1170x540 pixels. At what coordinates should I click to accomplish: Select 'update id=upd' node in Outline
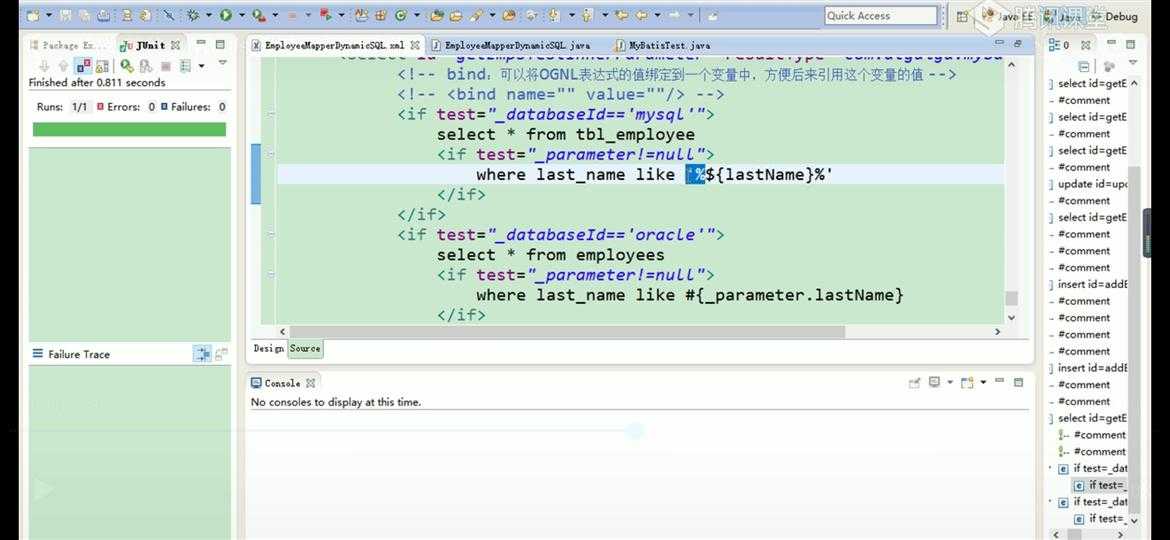click(x=1092, y=184)
